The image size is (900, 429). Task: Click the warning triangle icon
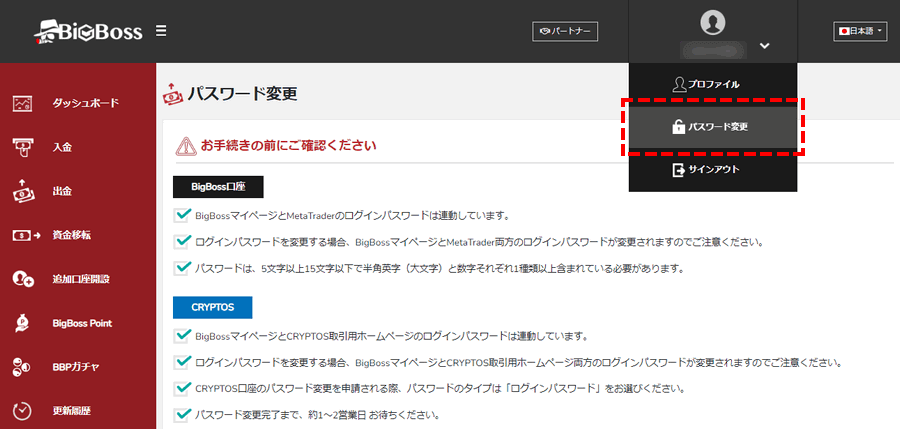(184, 146)
